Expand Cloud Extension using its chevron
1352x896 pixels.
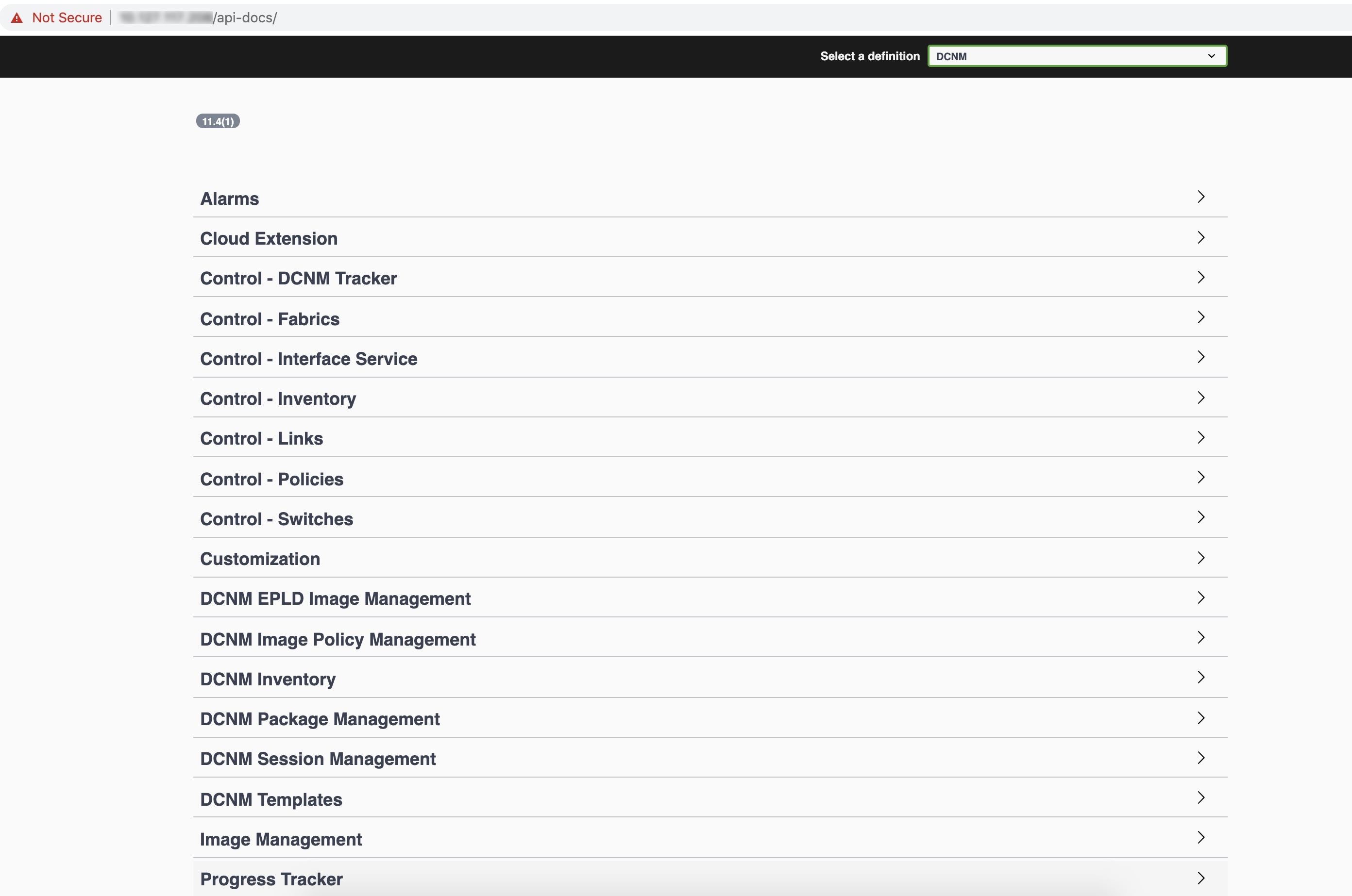click(1201, 237)
